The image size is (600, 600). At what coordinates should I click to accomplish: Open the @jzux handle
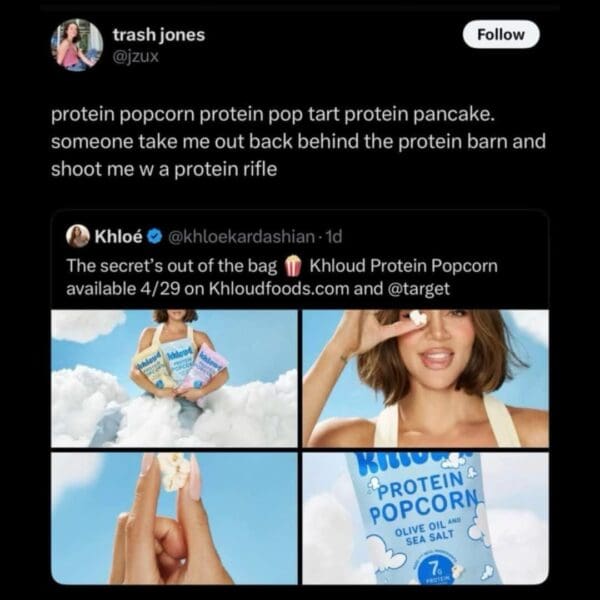click(x=135, y=57)
